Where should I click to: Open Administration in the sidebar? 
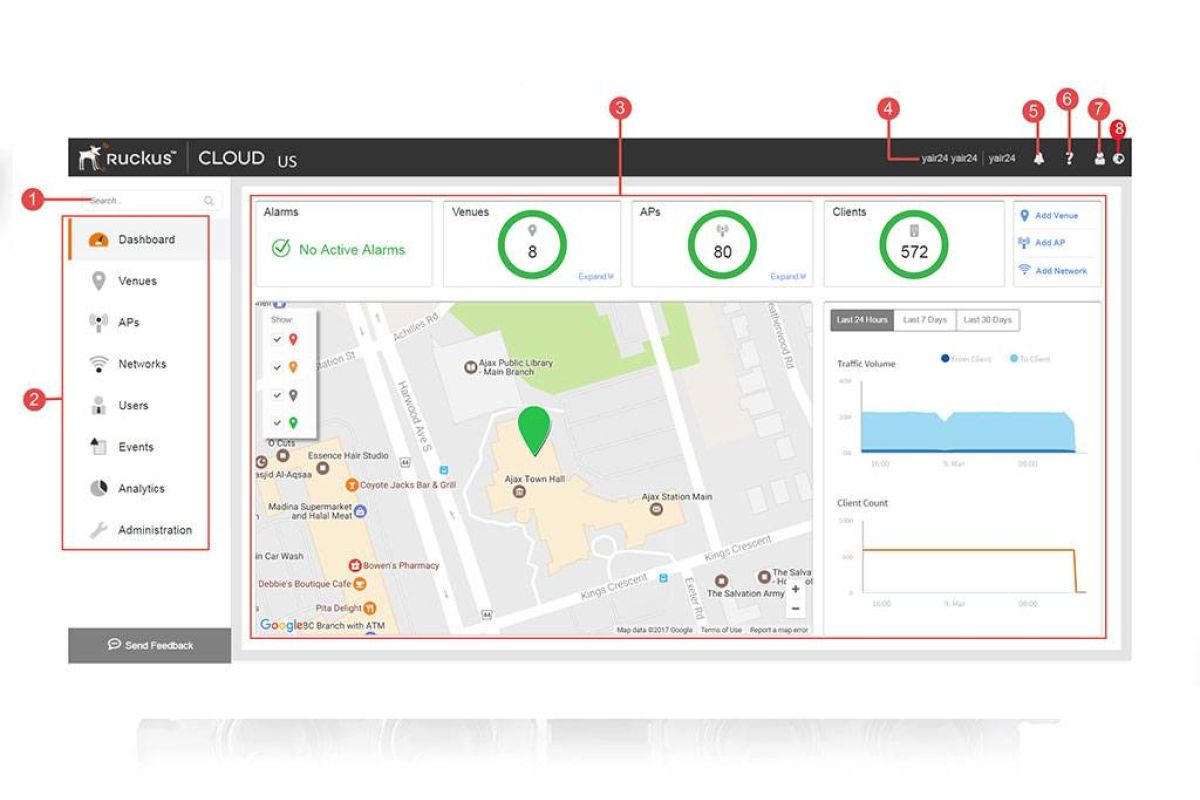pyautogui.click(x=155, y=530)
